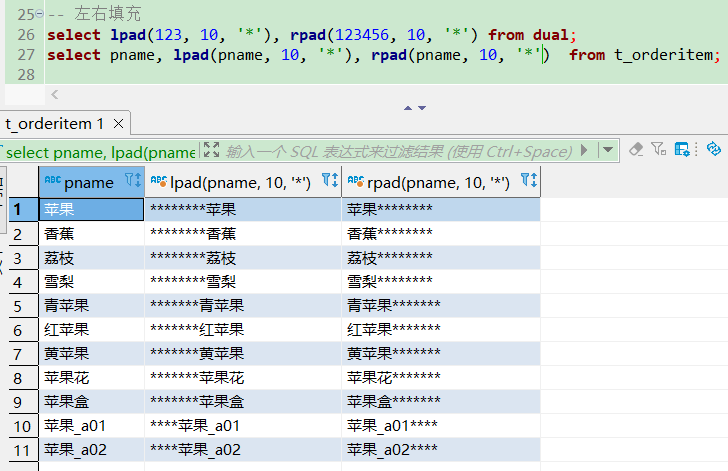Viewport: 728px width, 471px height.
Task: Click the pname cell '香蕉'
Action: click(91, 234)
